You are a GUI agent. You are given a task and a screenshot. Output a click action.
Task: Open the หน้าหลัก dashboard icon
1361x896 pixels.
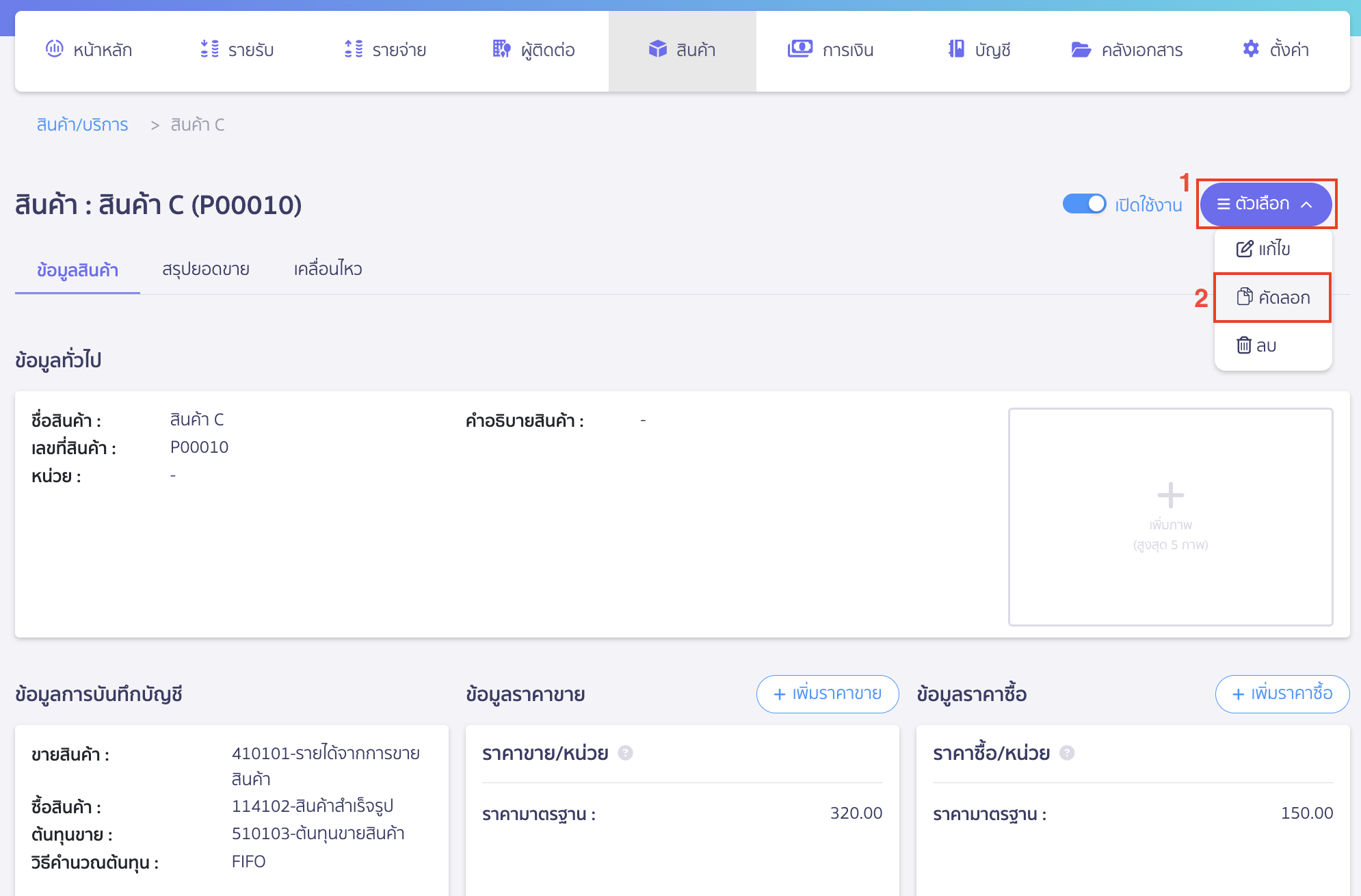coord(54,49)
